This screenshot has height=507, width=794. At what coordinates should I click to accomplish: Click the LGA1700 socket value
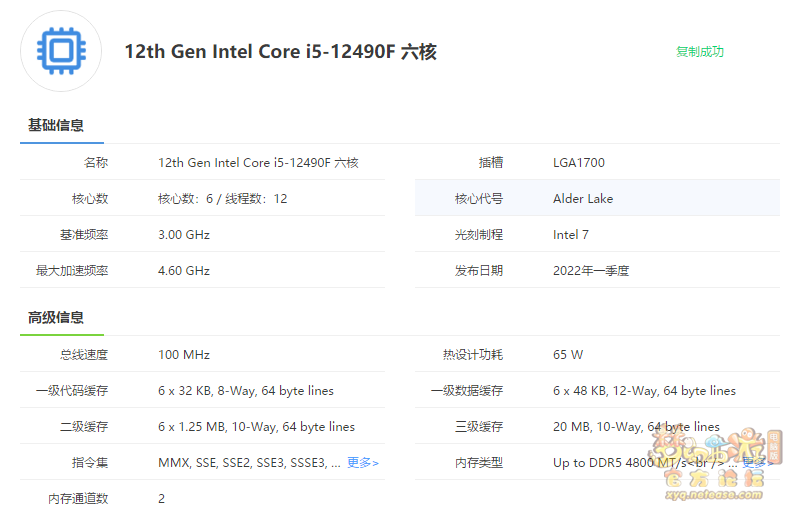579,163
